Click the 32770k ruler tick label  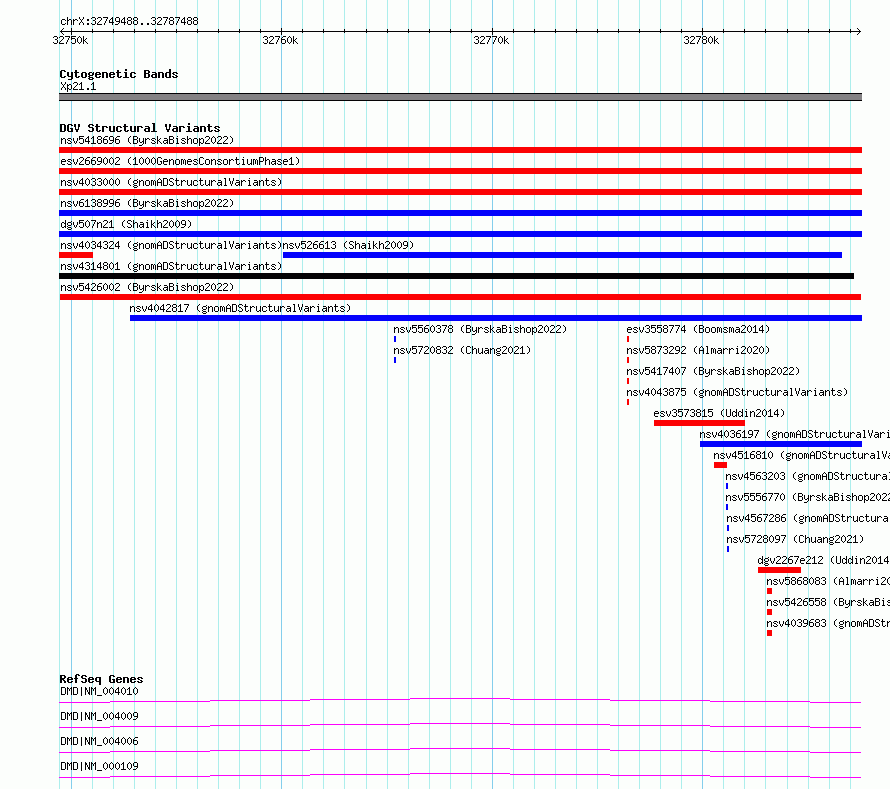[x=491, y=40]
